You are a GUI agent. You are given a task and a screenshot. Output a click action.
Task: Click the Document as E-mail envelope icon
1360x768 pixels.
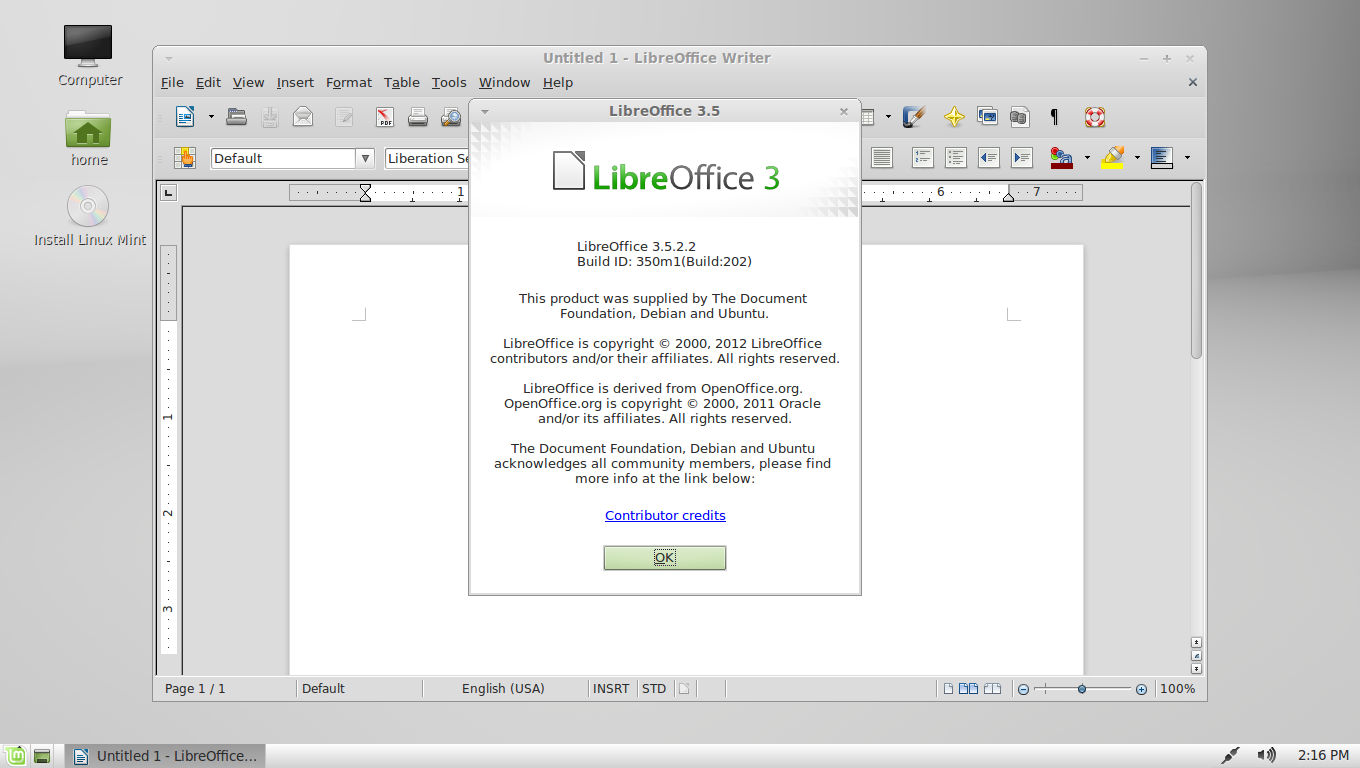(303, 117)
